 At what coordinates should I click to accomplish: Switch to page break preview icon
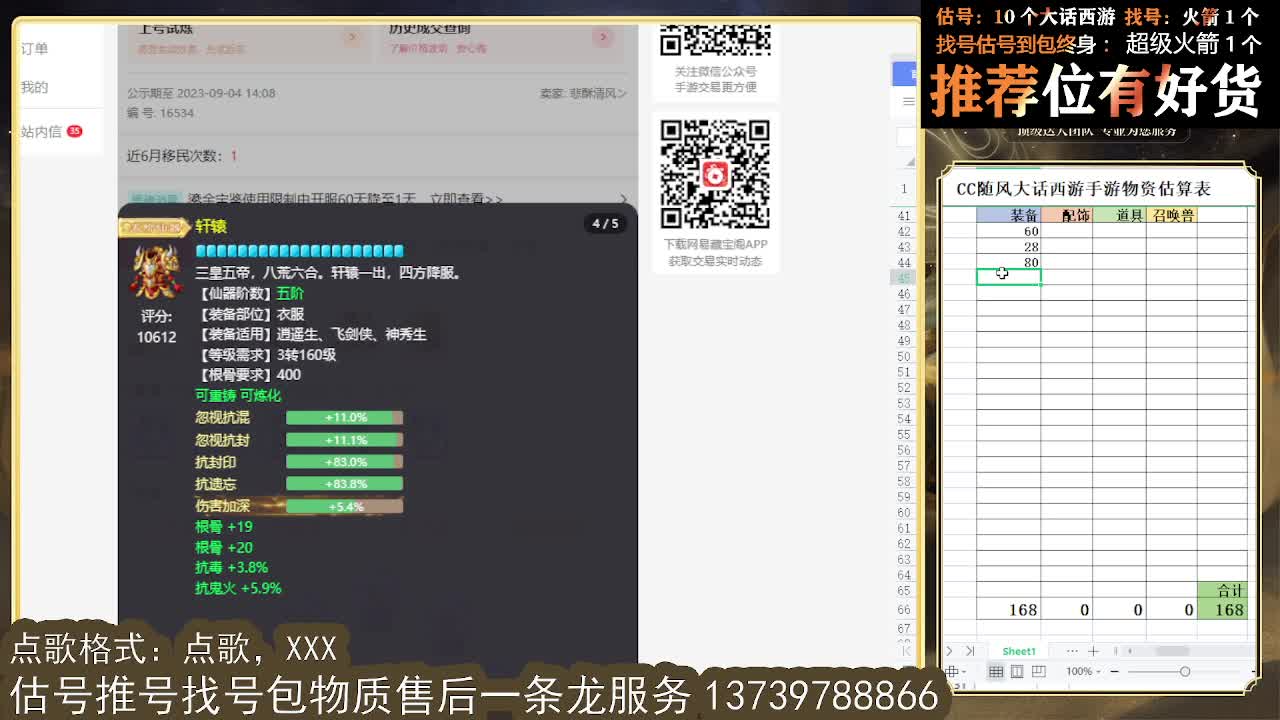click(x=1038, y=671)
